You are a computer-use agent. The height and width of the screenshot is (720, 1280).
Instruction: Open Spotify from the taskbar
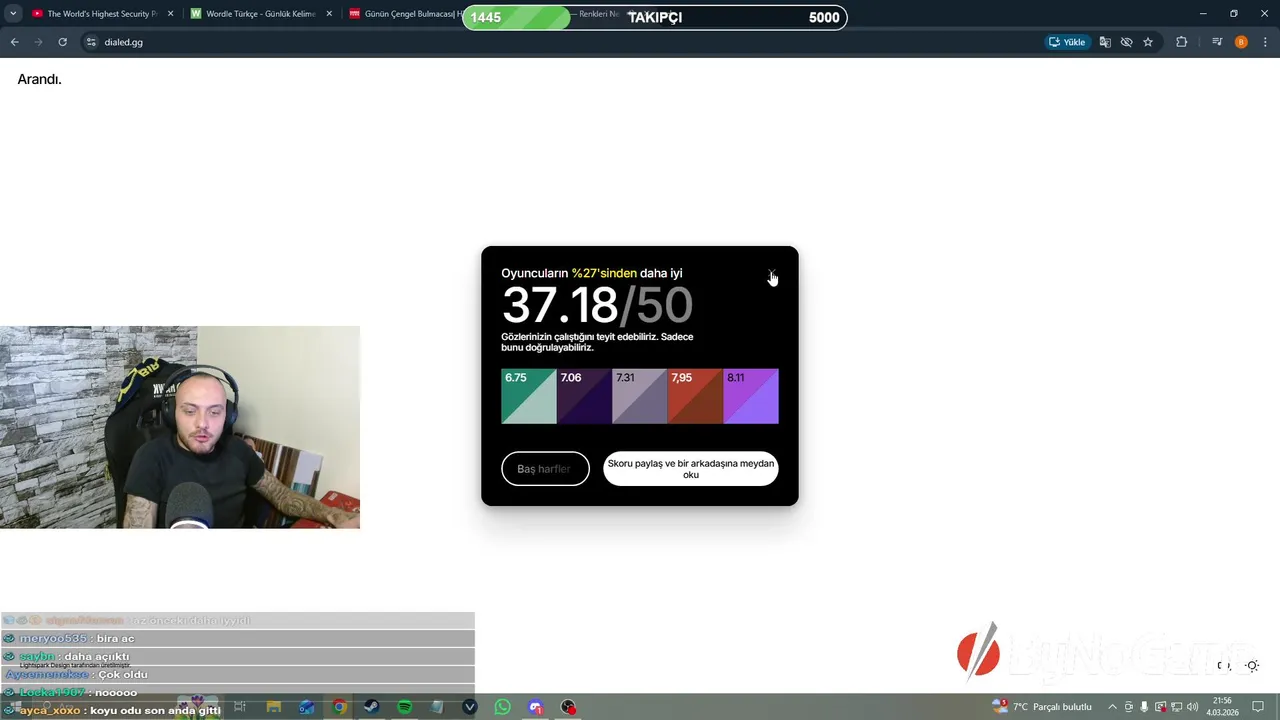404,707
